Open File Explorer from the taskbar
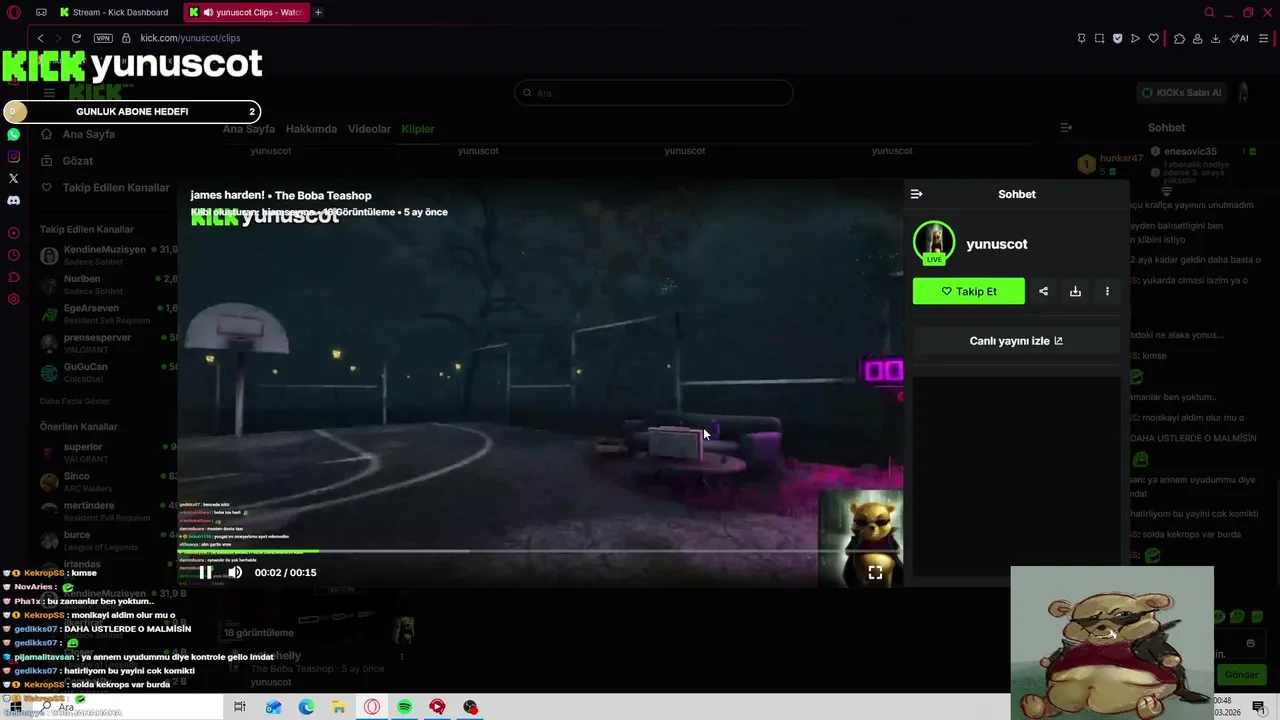1280x720 pixels. coord(338,707)
